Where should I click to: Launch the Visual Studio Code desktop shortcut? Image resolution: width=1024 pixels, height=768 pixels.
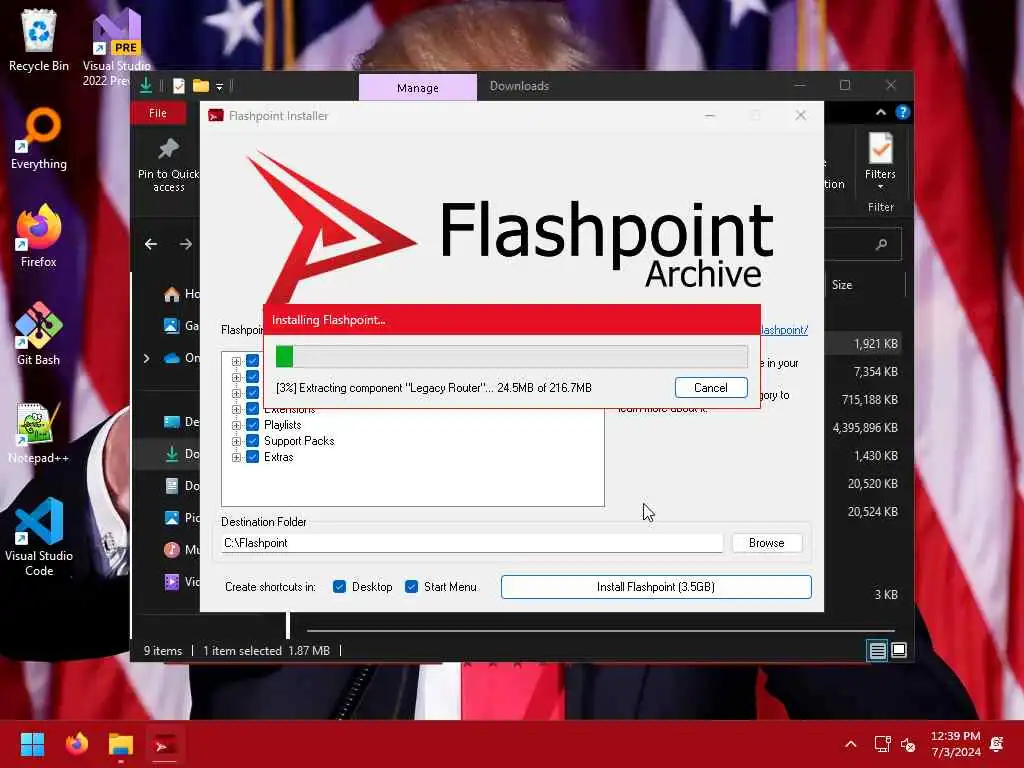pos(39,537)
